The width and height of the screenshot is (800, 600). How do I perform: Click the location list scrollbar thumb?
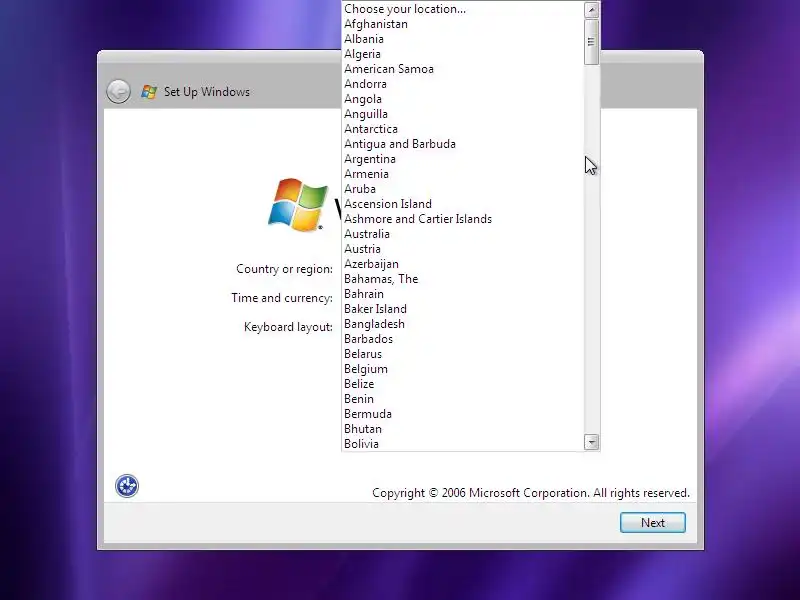591,42
